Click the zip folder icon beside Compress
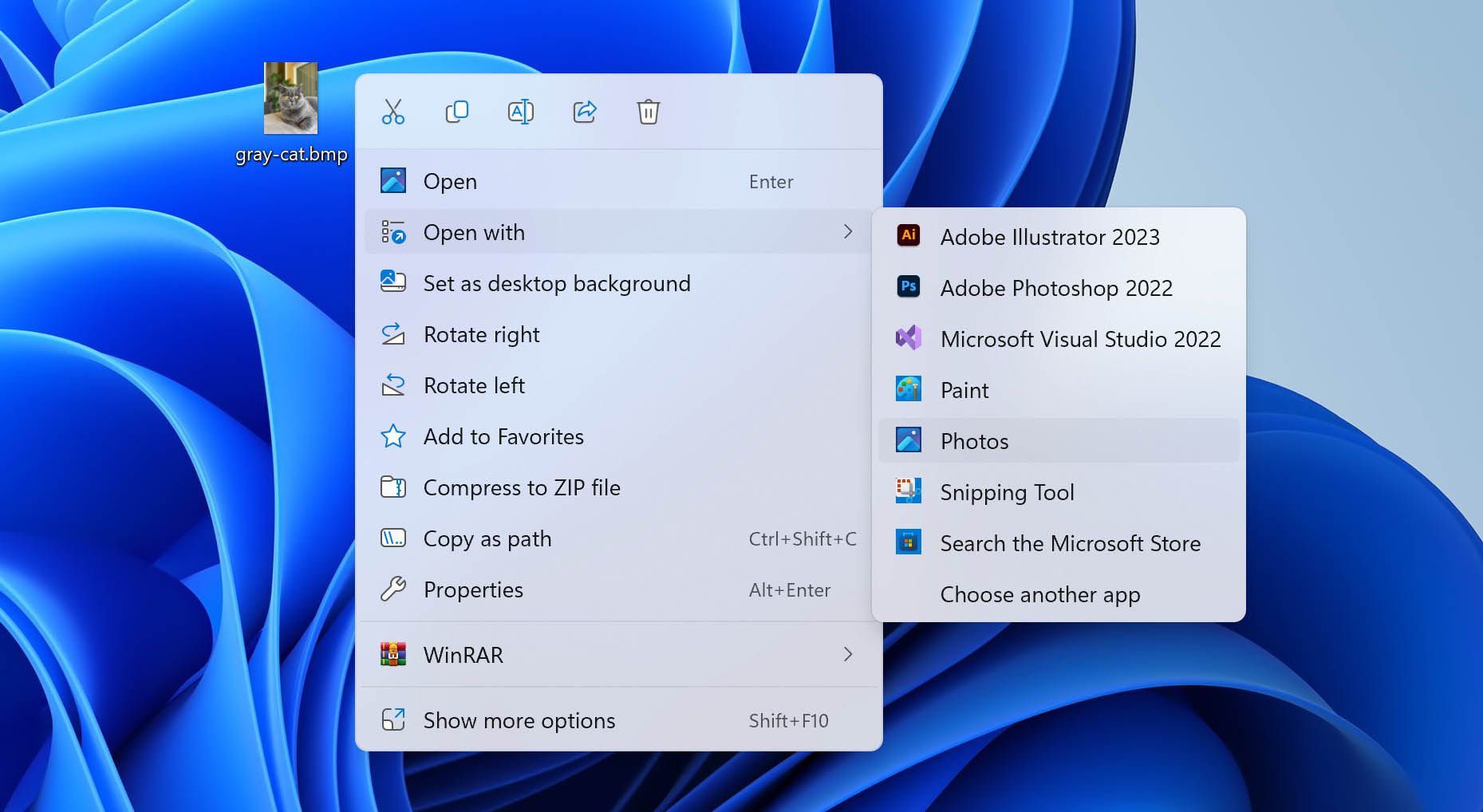 [393, 487]
